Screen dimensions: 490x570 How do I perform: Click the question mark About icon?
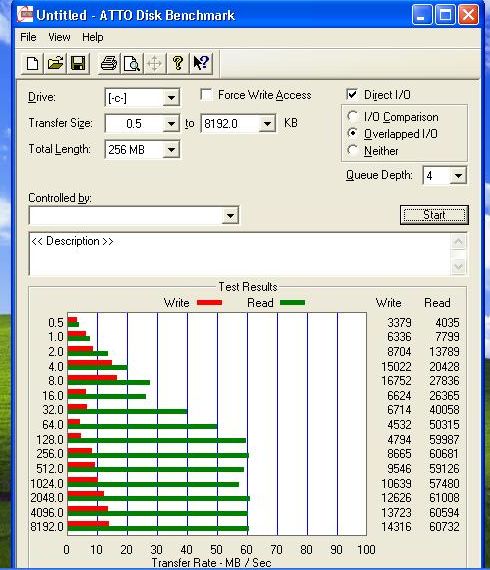[x=178, y=63]
